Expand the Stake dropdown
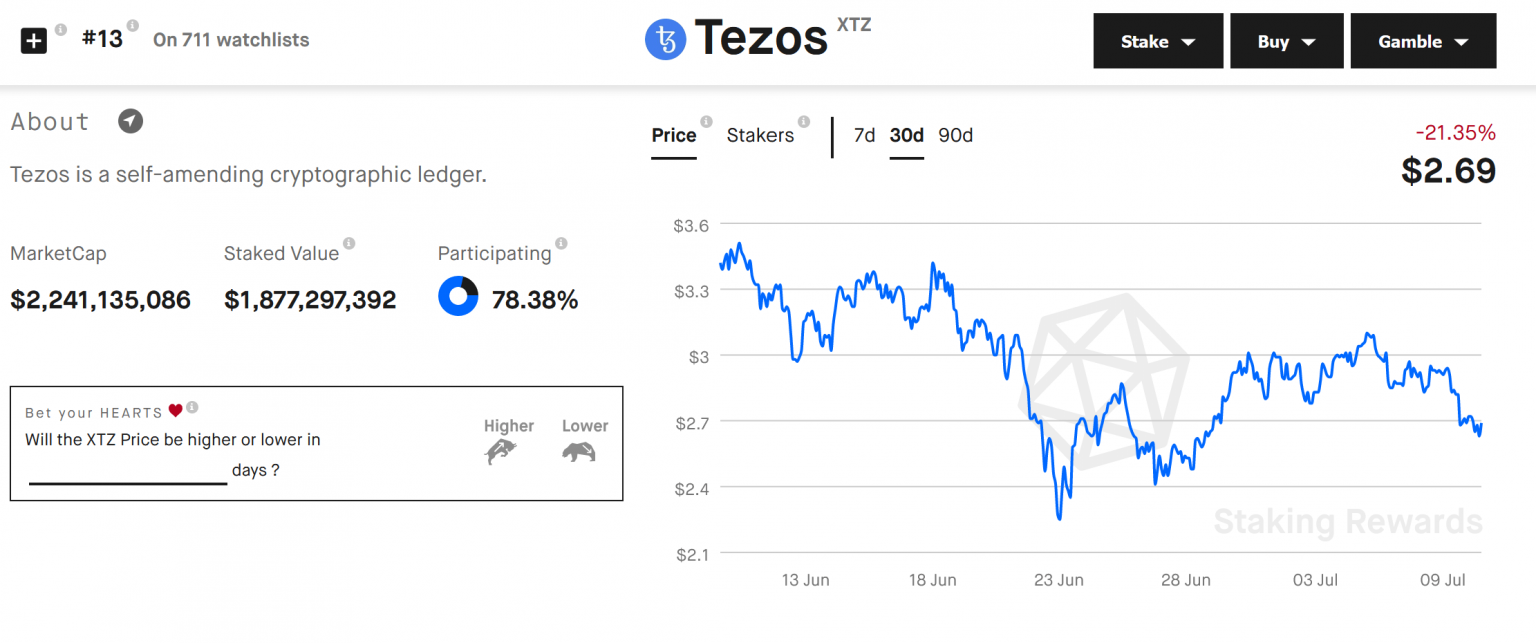Image resolution: width=1536 pixels, height=643 pixels. 1157,41
